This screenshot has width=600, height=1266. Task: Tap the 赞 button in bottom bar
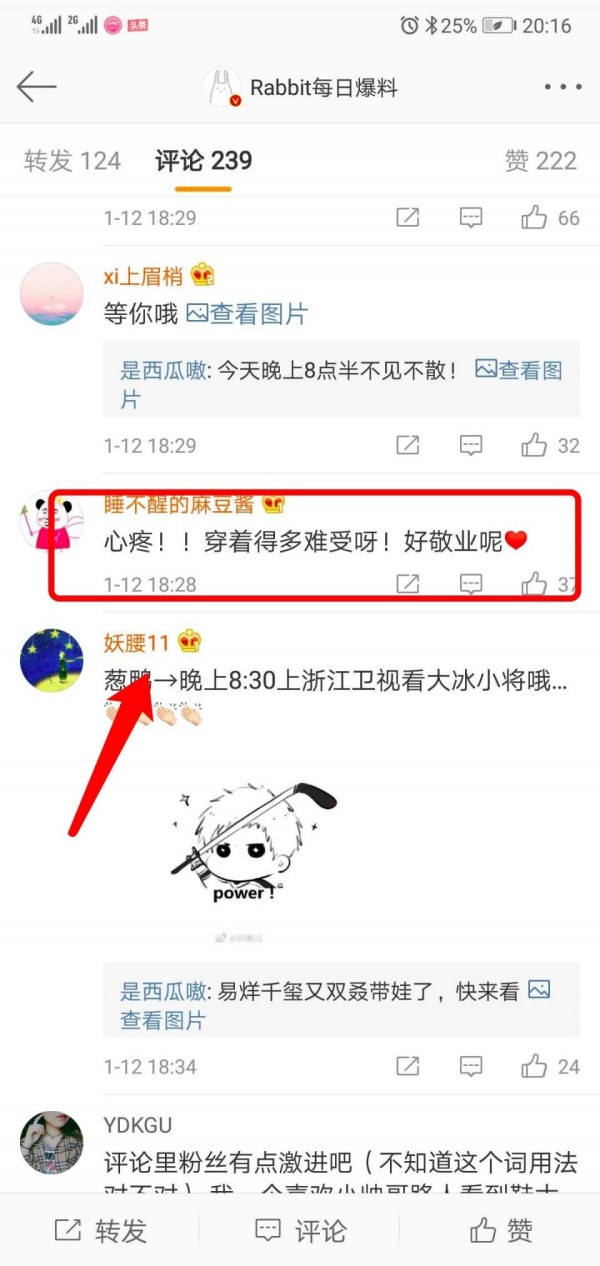click(x=502, y=1230)
